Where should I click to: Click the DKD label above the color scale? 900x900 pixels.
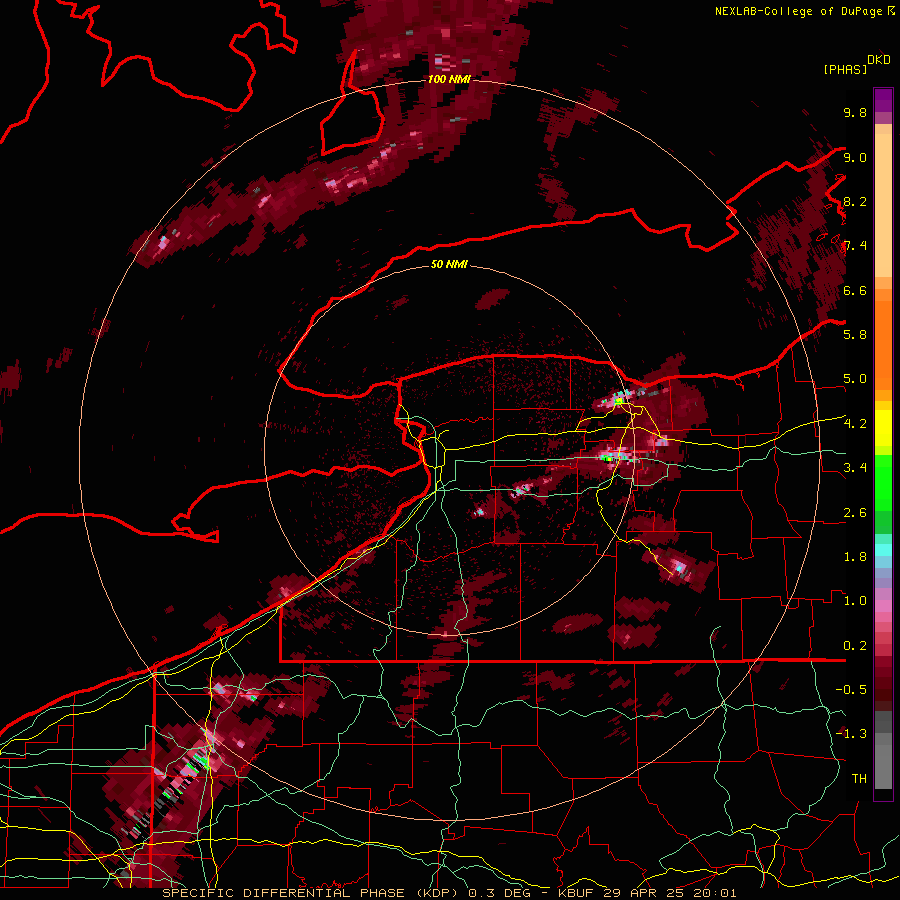(879, 60)
